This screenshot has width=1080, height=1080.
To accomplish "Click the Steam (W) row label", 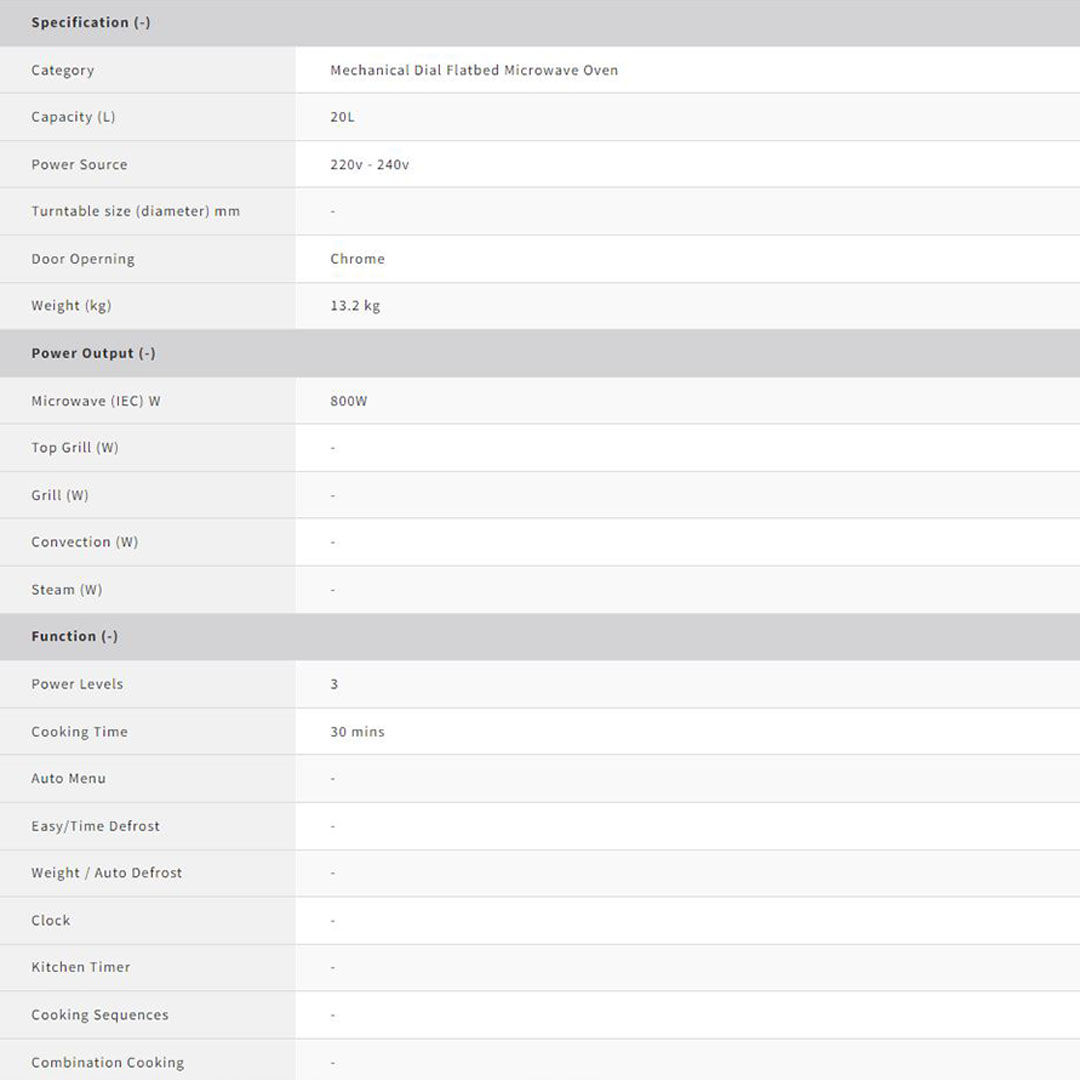I will tap(66, 590).
